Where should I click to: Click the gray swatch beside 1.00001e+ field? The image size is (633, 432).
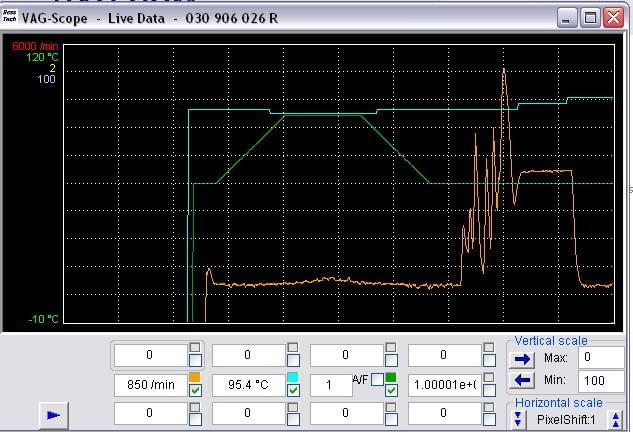488,377
